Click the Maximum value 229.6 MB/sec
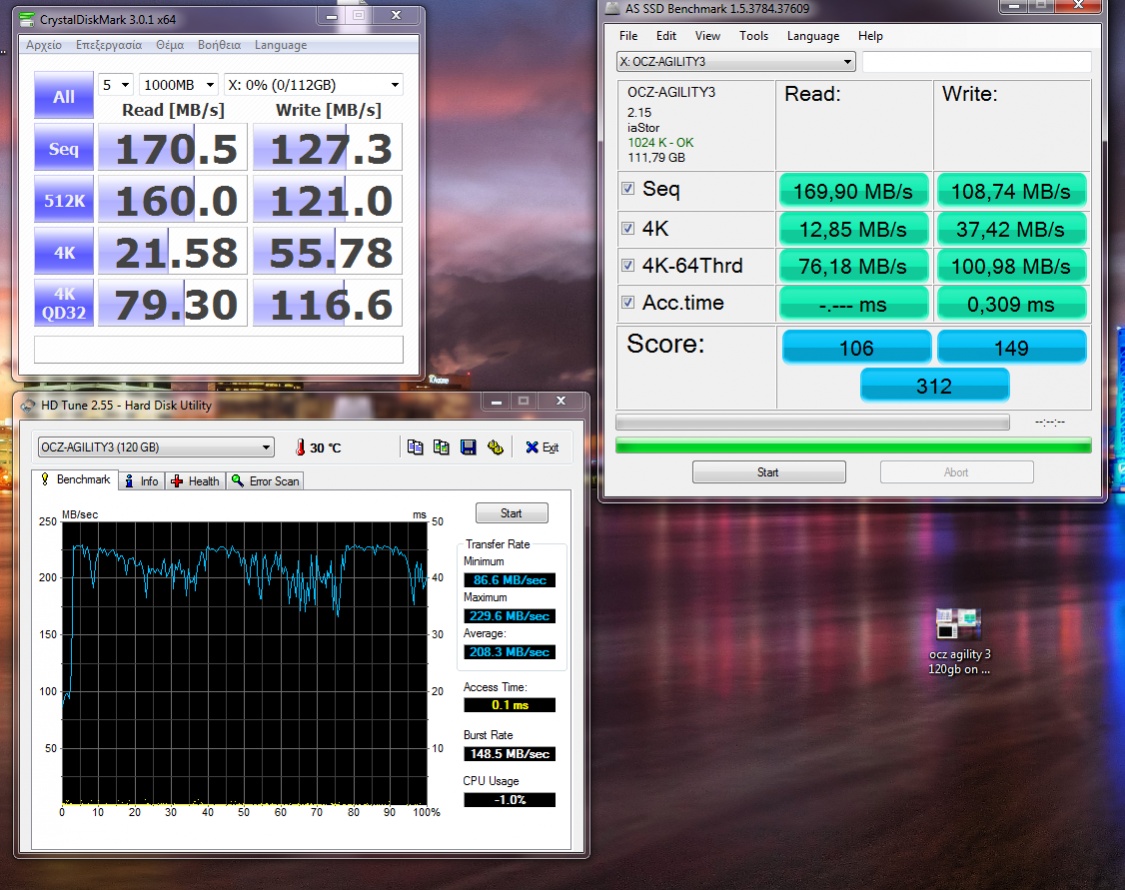Viewport: 1125px width, 890px height. 509,616
